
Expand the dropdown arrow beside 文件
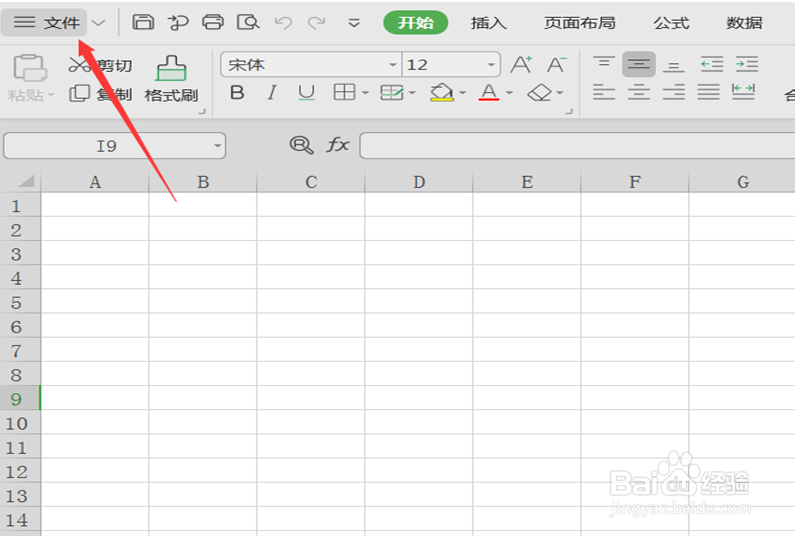pyautogui.click(x=98, y=23)
